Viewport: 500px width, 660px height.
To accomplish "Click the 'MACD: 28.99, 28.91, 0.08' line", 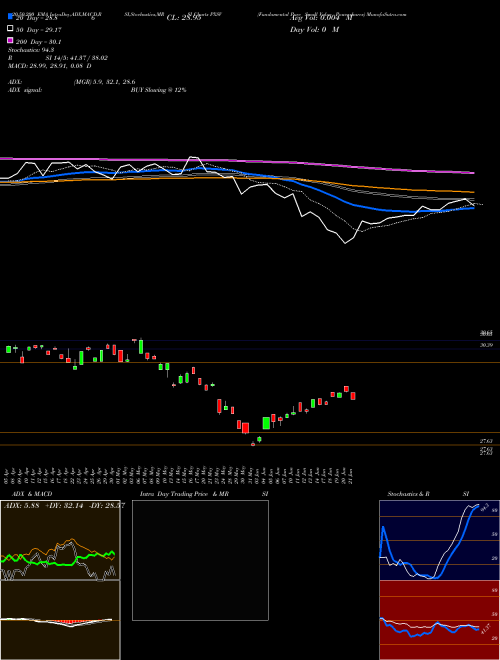I will tap(50, 66).
